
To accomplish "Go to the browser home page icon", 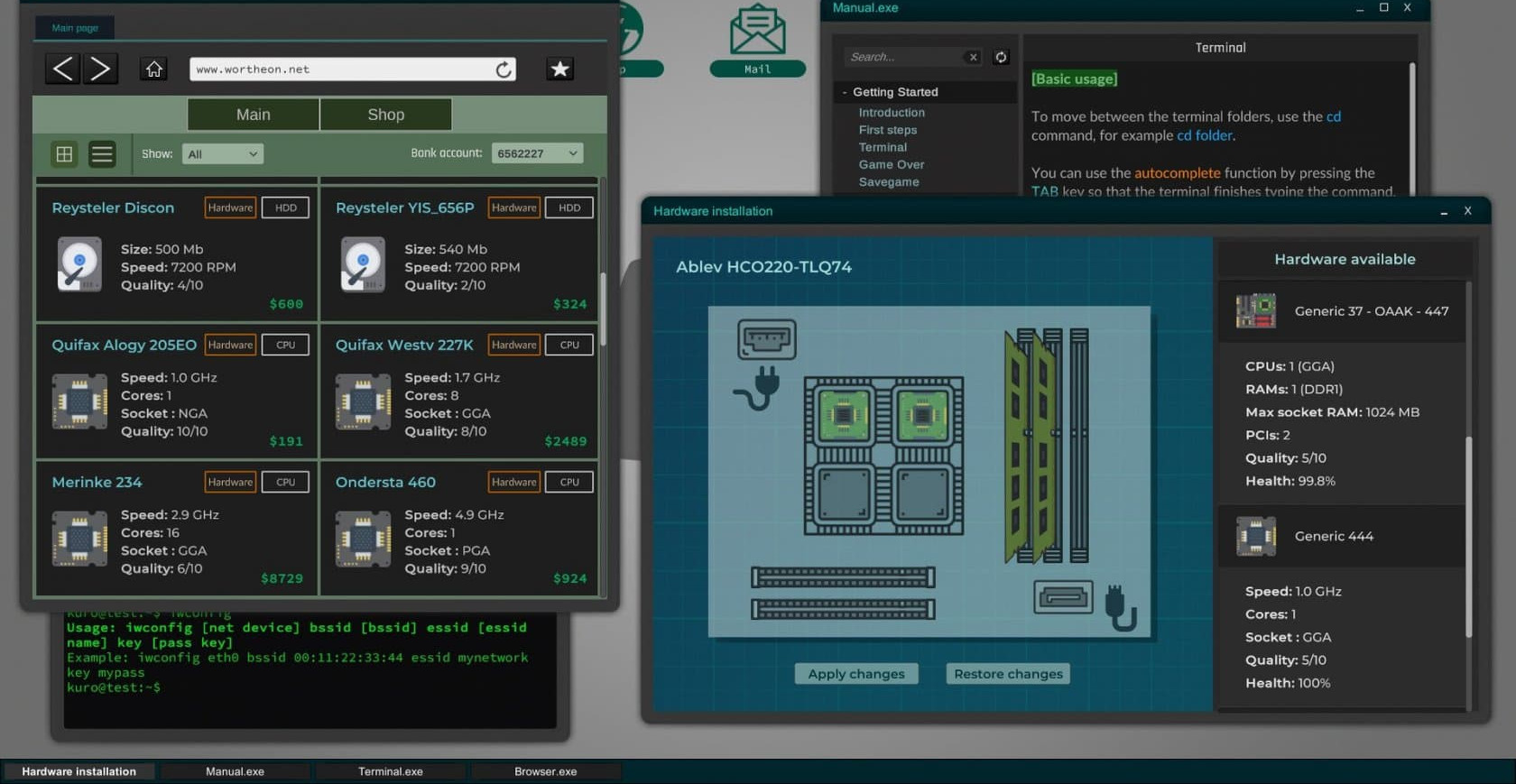I will point(154,69).
